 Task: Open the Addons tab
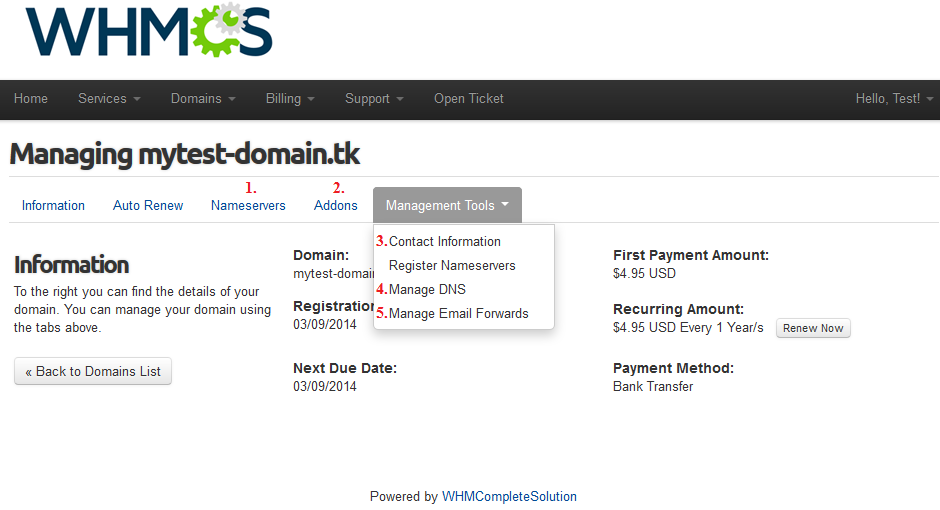point(336,206)
